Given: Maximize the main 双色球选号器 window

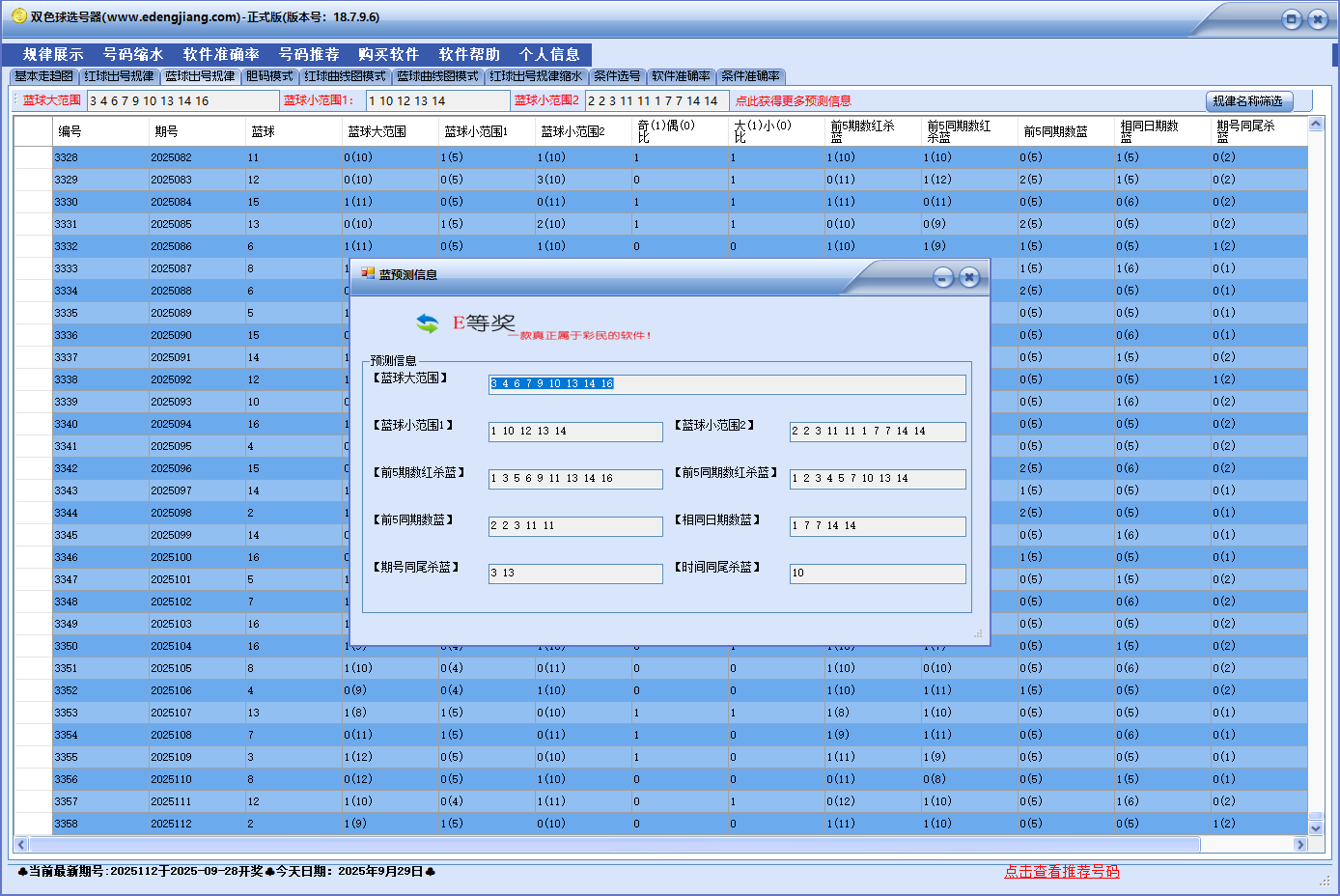Looking at the screenshot, I should pyautogui.click(x=1291, y=19).
